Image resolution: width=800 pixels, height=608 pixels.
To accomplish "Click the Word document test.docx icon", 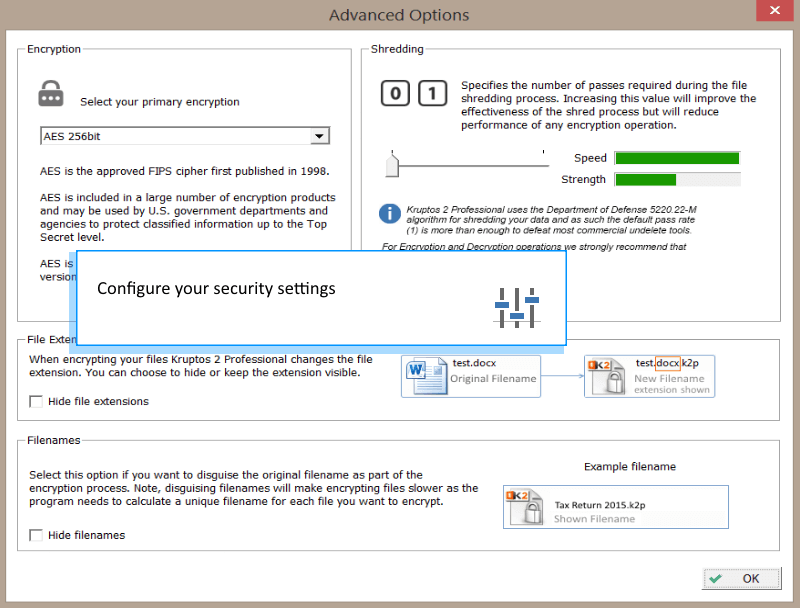I will (x=426, y=376).
